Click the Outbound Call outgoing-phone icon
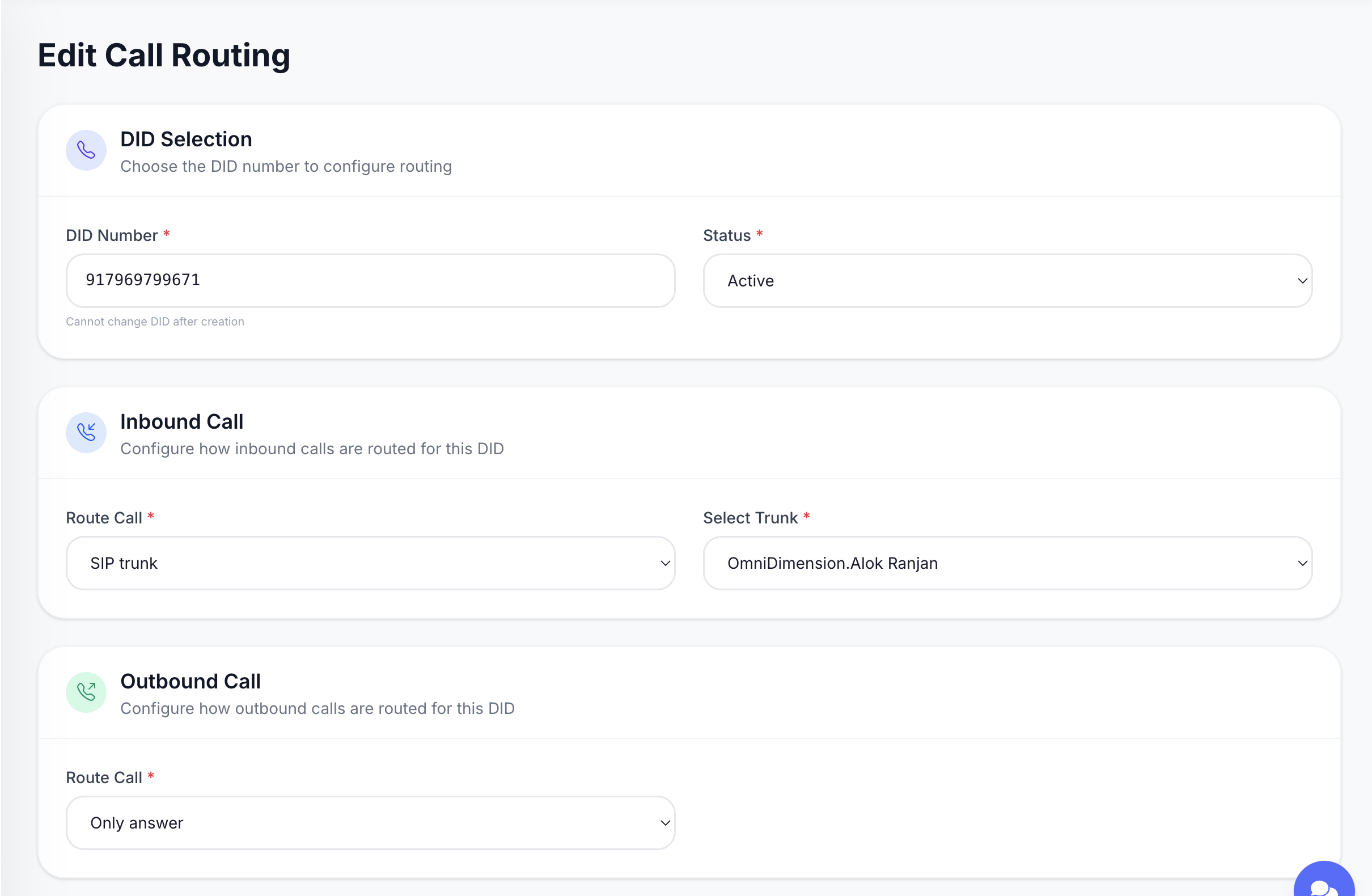Screen dimensions: 1372x896 [x=86, y=692]
